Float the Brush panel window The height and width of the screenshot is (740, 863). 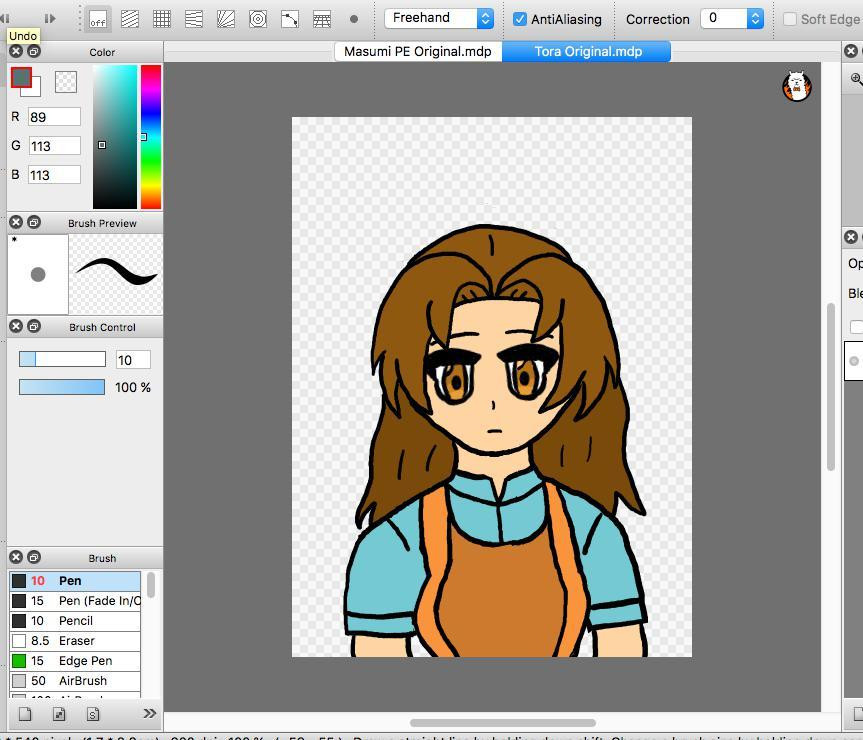[34, 557]
